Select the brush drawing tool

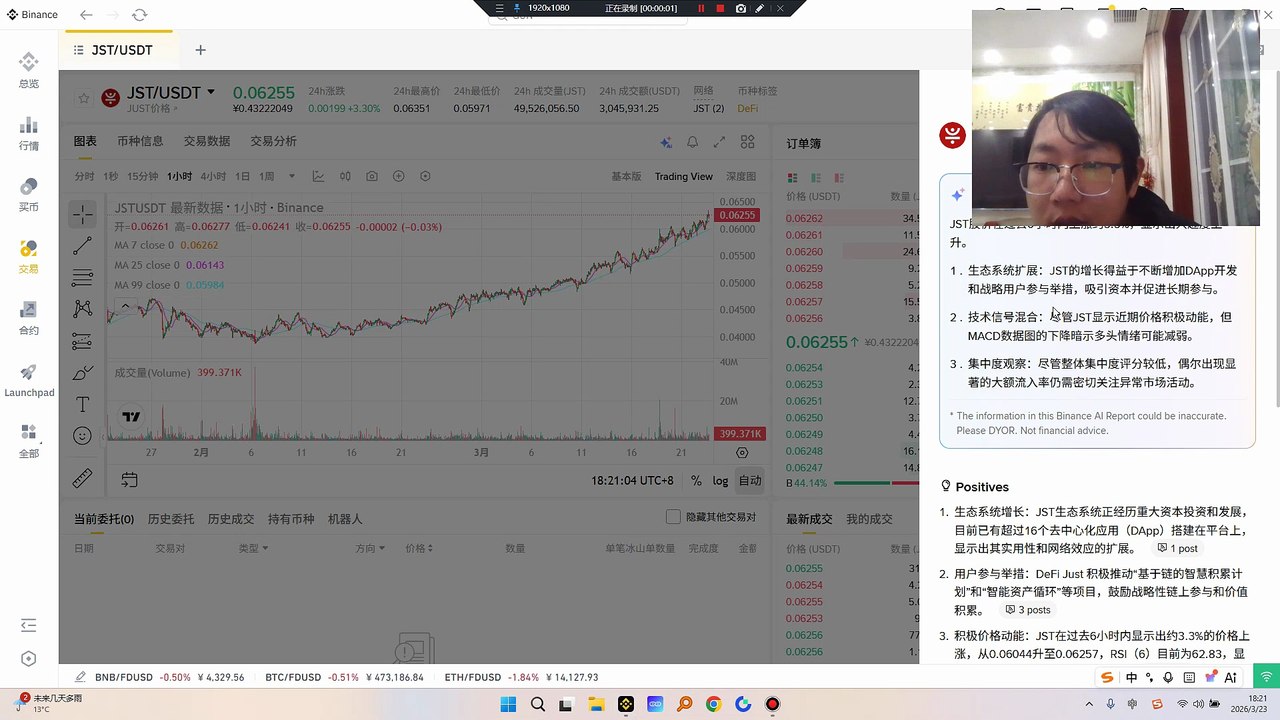(x=83, y=372)
